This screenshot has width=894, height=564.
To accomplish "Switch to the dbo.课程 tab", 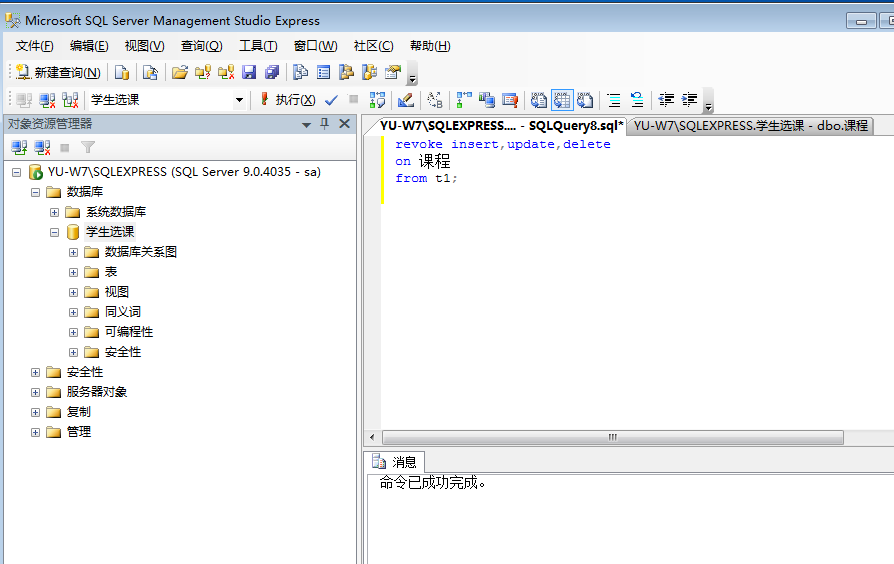I will [x=750, y=125].
